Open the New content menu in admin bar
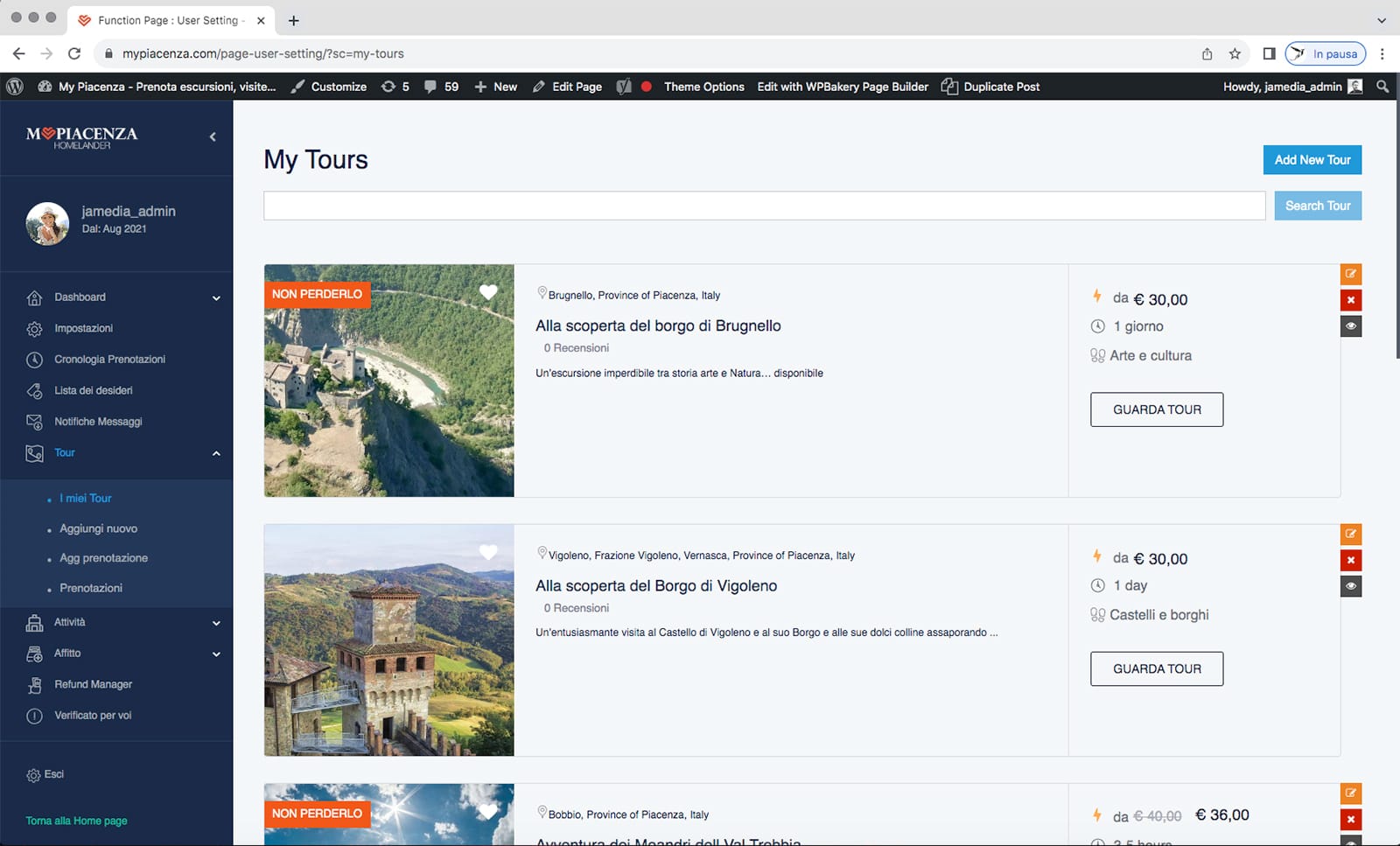1400x846 pixels. [x=495, y=87]
